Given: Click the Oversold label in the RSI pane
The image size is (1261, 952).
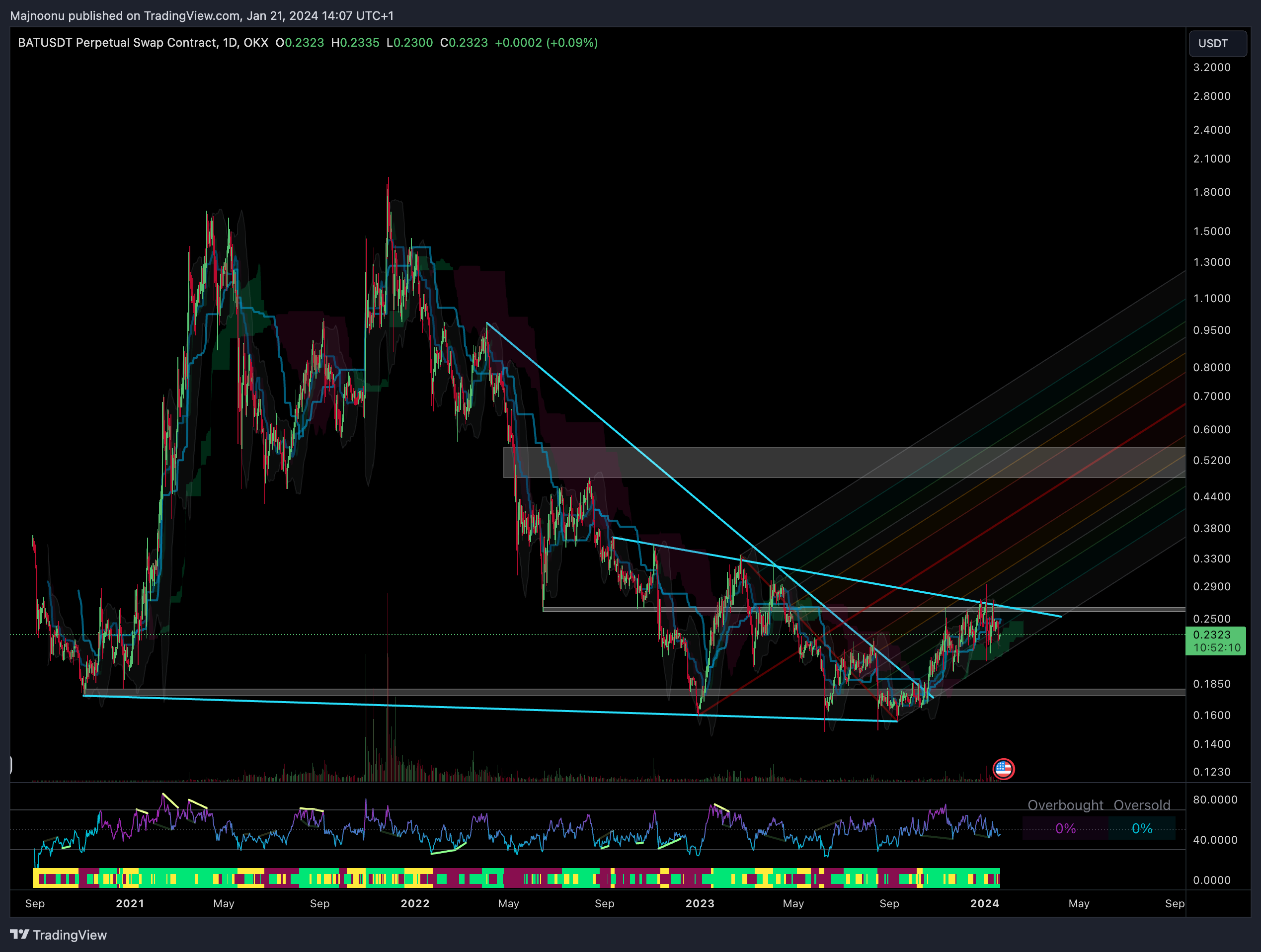Looking at the screenshot, I should [x=1142, y=805].
